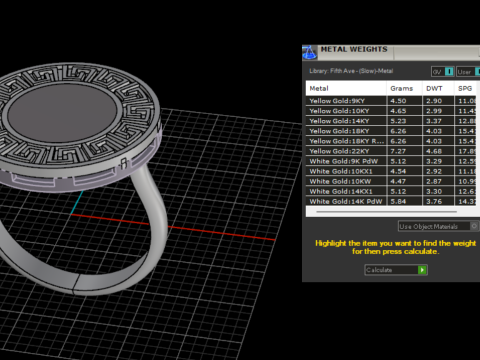Click the ring model's flat signet top

pyautogui.click(x=62, y=112)
